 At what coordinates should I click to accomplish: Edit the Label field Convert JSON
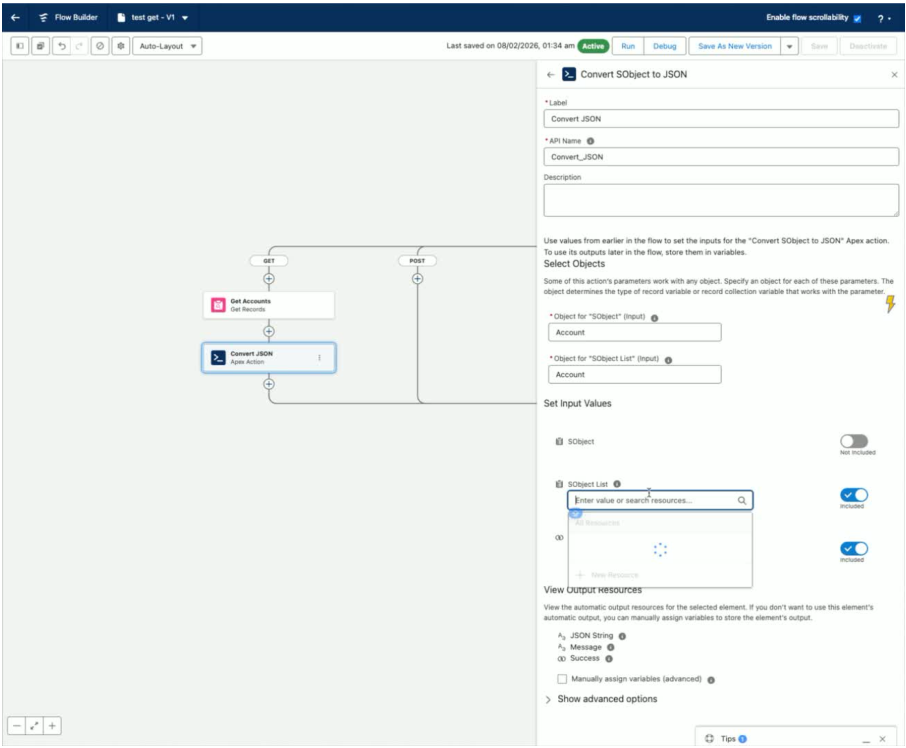coord(721,118)
